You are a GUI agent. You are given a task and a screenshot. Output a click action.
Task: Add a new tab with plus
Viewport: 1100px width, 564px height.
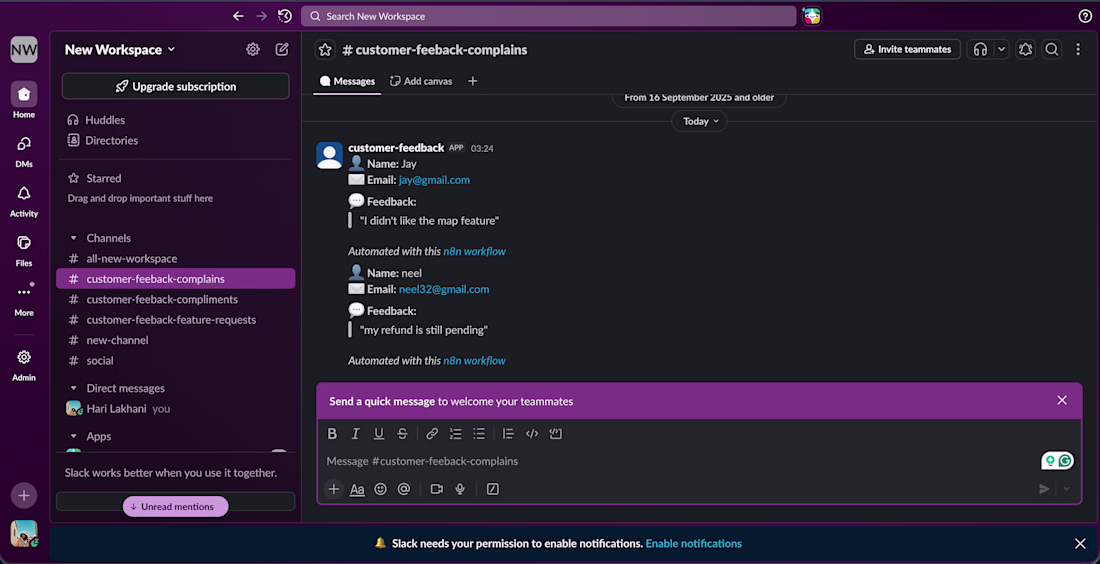tap(472, 81)
